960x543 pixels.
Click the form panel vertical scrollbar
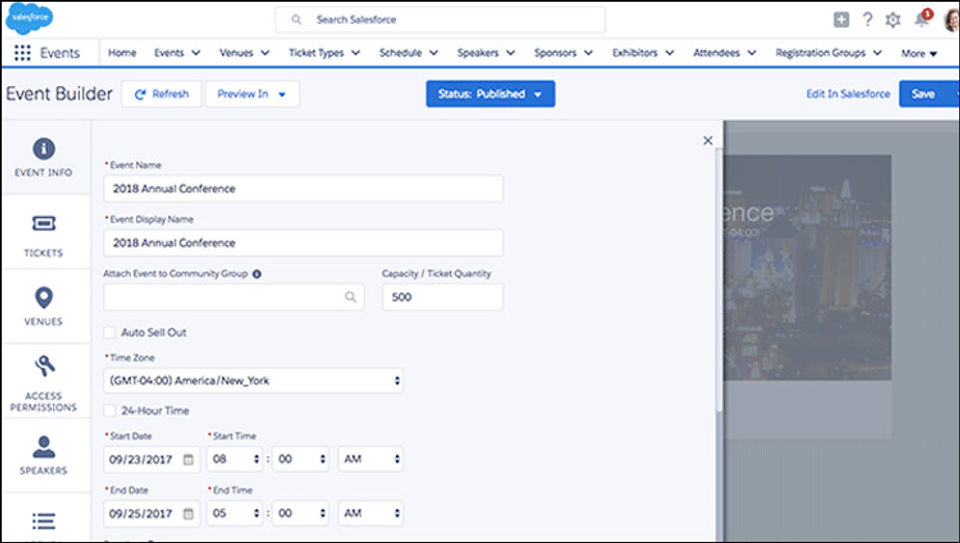tap(719, 280)
